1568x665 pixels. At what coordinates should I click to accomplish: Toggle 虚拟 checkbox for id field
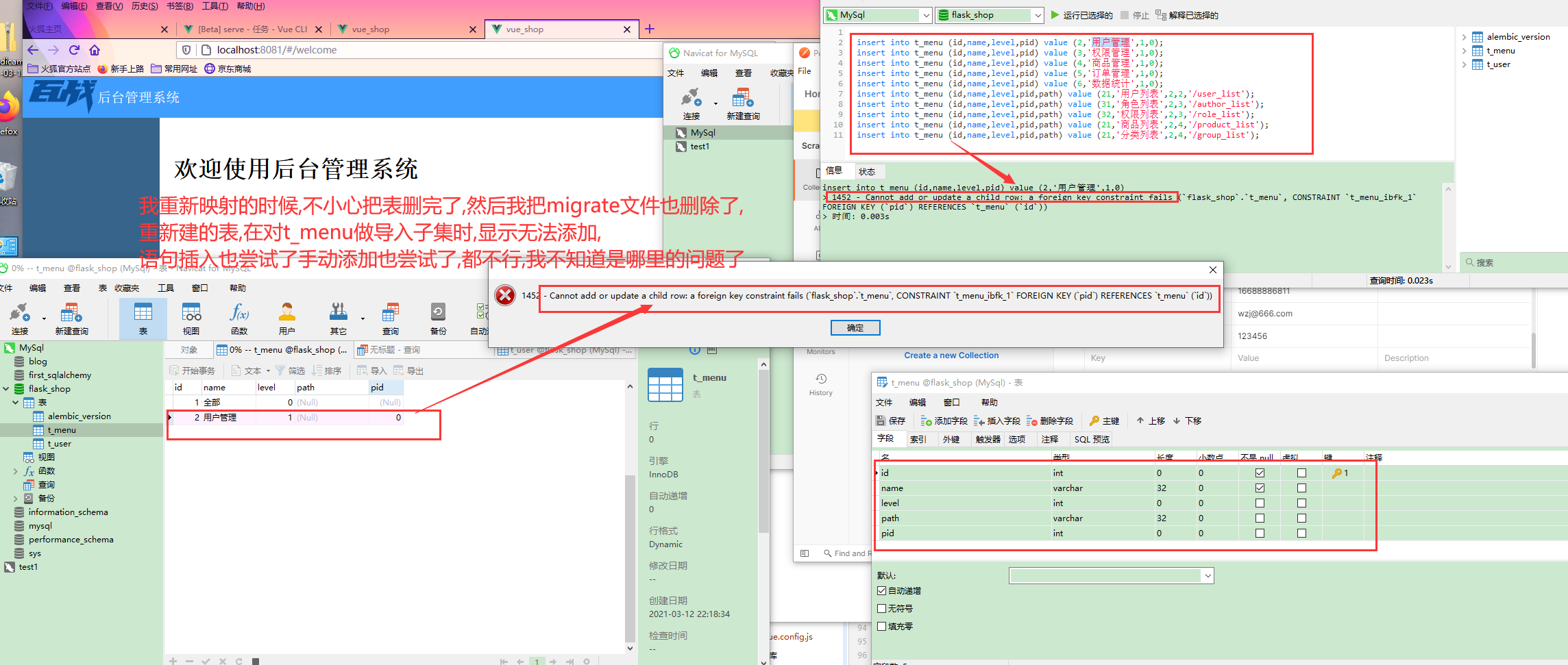coord(1301,473)
